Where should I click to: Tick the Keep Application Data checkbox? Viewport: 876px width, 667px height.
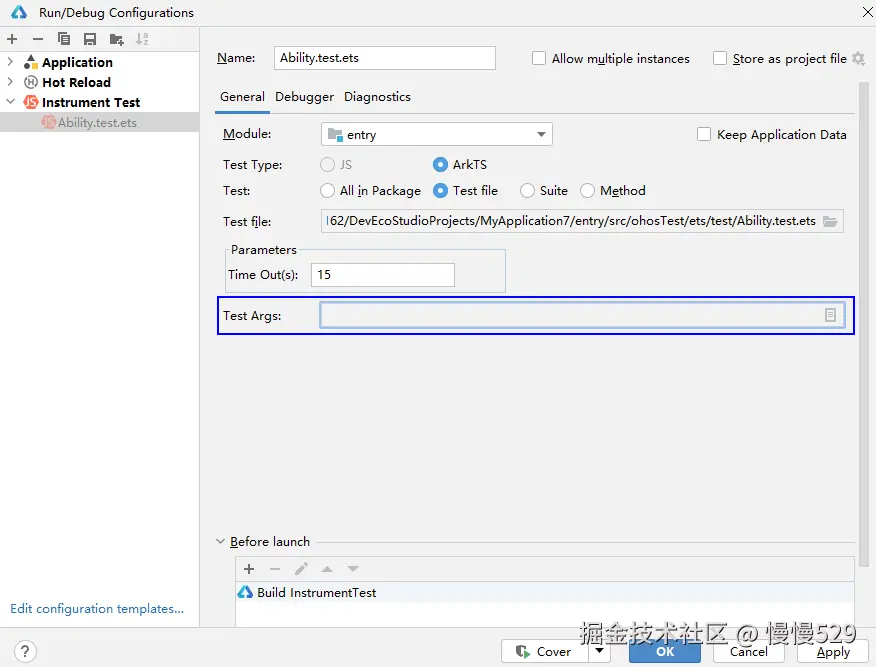[704, 135]
